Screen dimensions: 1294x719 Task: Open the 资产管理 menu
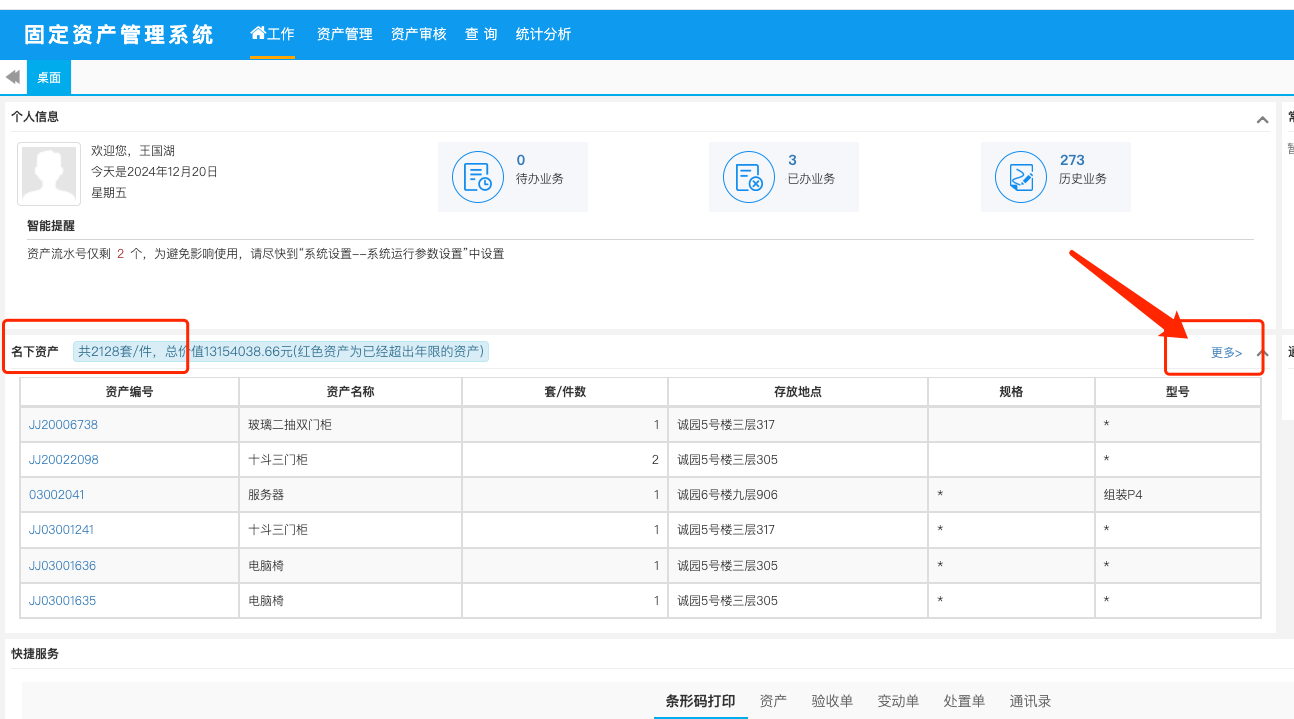point(344,34)
